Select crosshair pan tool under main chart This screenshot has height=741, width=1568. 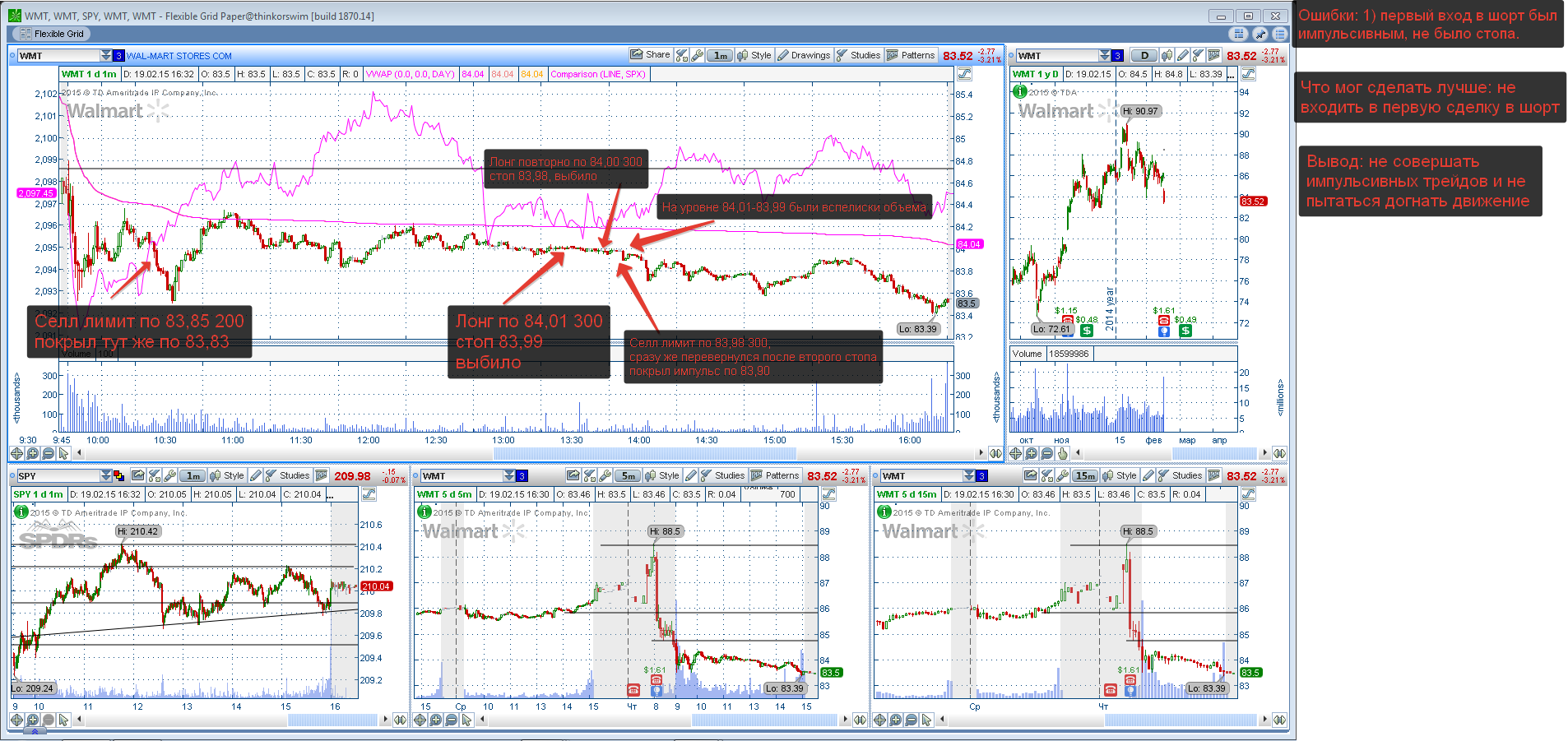click(x=16, y=453)
